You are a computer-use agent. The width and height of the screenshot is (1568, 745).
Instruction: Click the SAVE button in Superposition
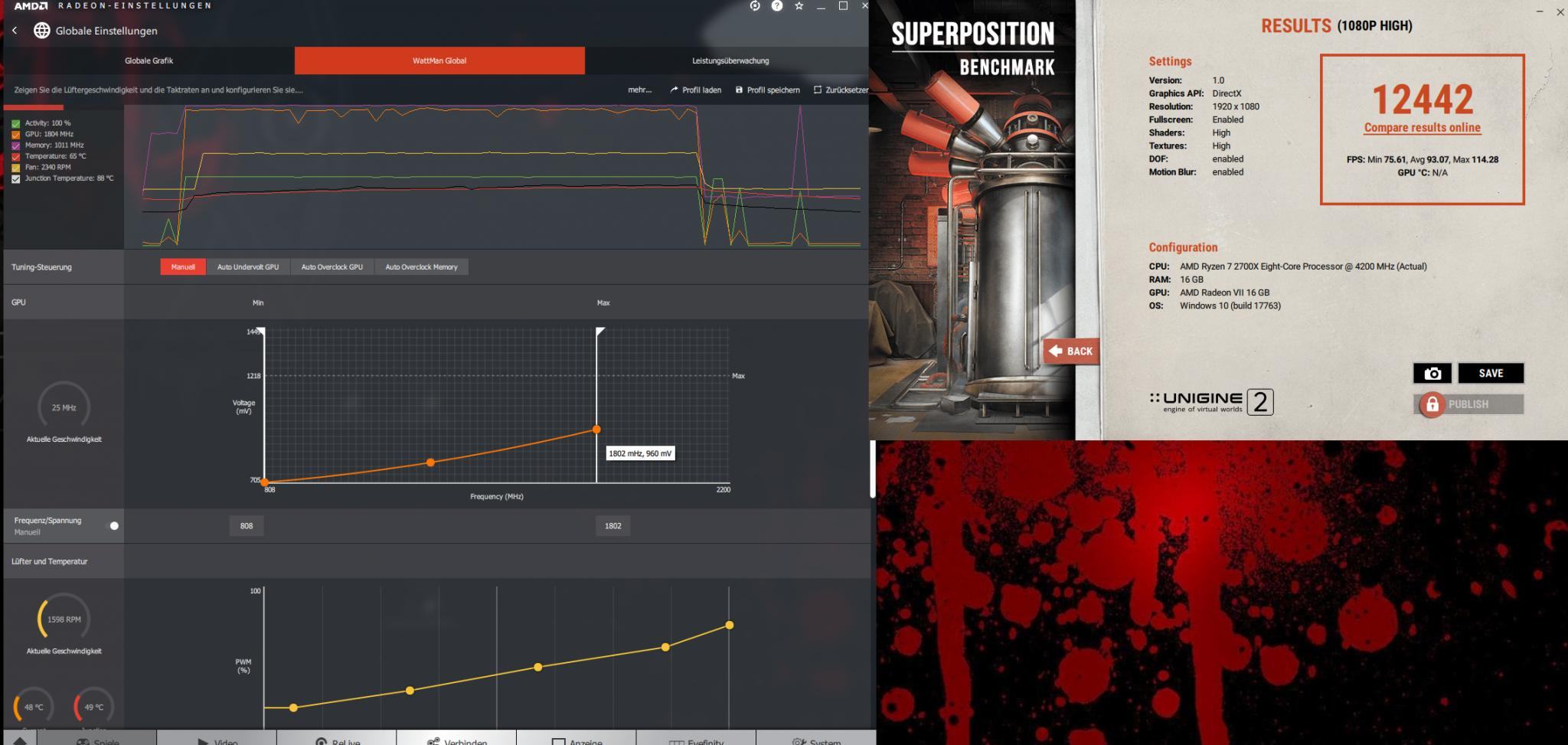[x=1491, y=374]
